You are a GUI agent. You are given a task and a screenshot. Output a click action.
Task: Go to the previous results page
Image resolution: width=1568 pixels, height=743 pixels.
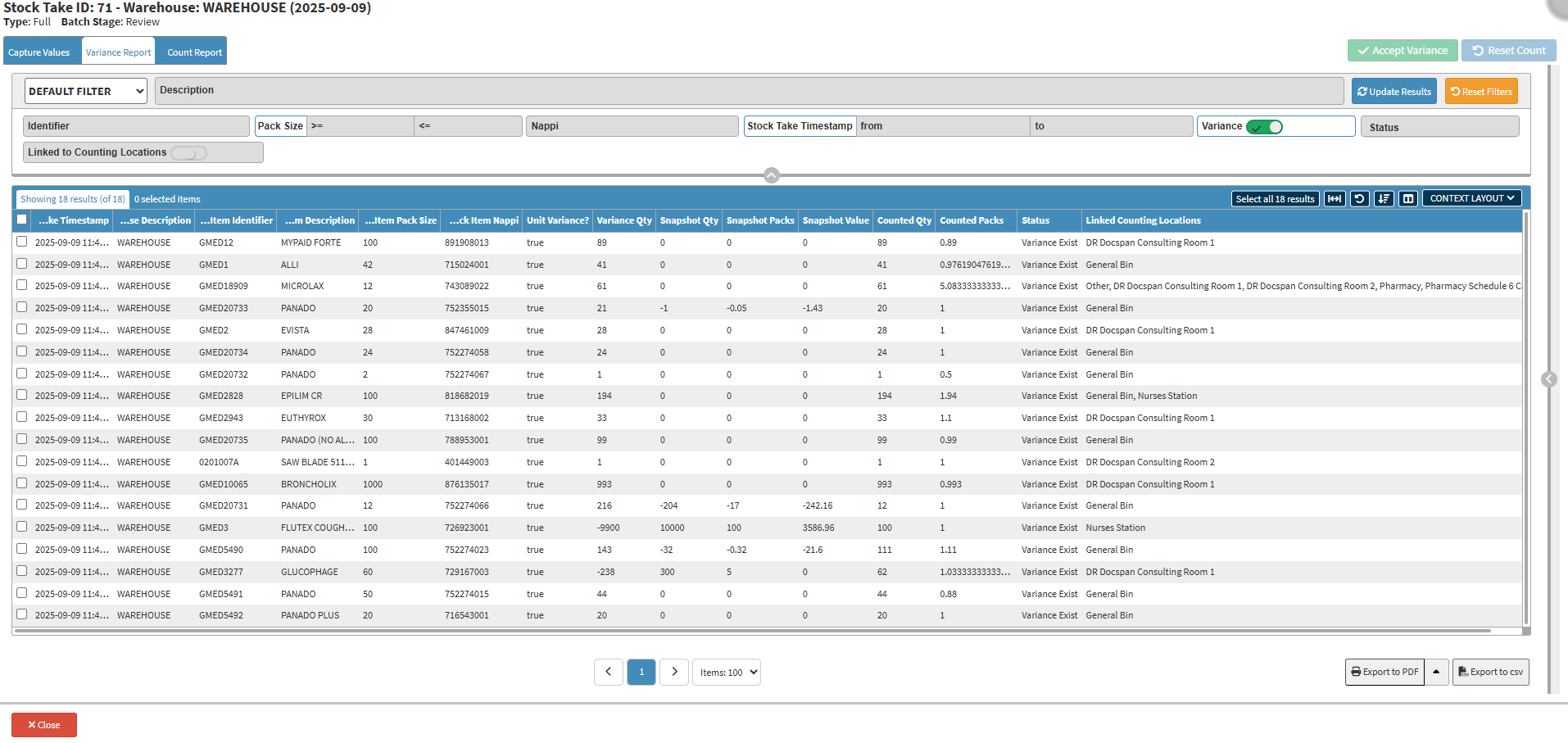click(608, 672)
